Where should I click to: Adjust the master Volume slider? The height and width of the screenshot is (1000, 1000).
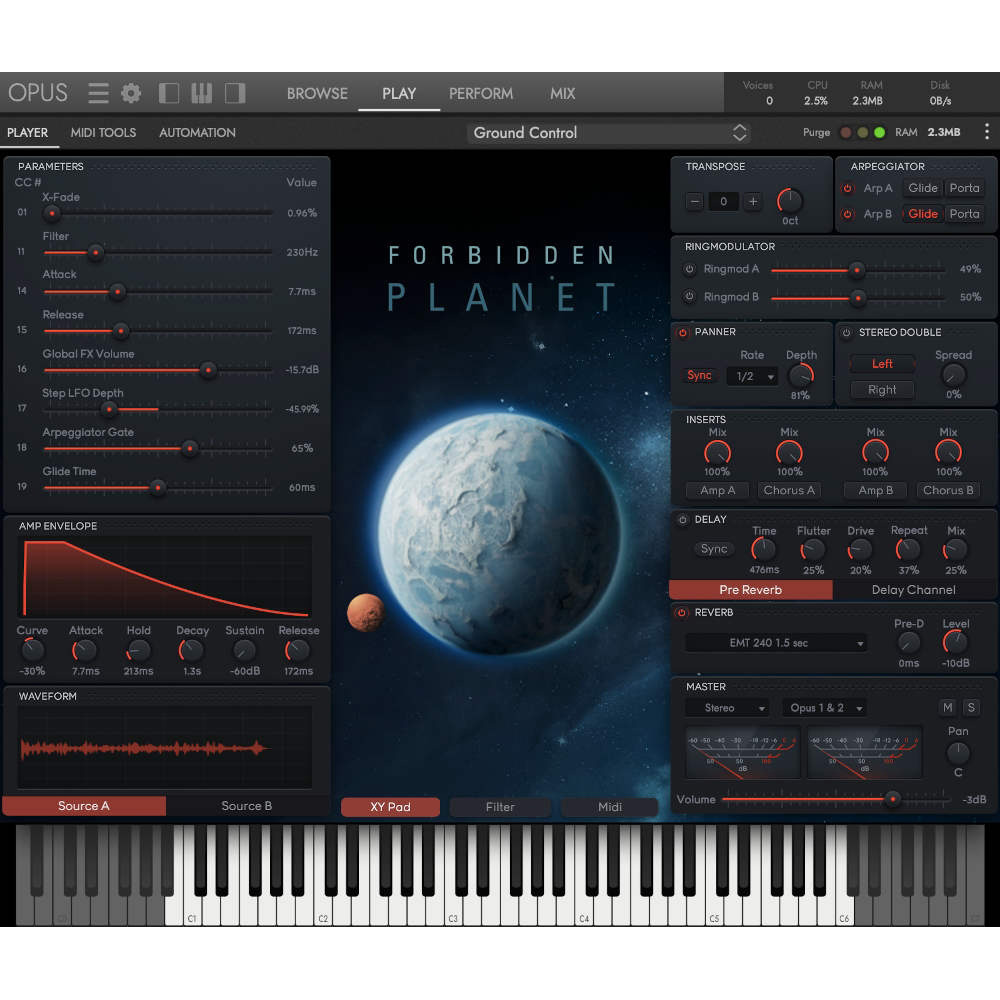tap(835, 799)
